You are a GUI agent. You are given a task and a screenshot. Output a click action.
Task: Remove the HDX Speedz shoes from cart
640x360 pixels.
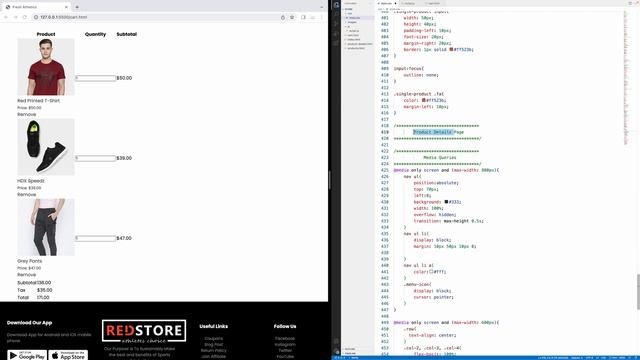(x=27, y=194)
